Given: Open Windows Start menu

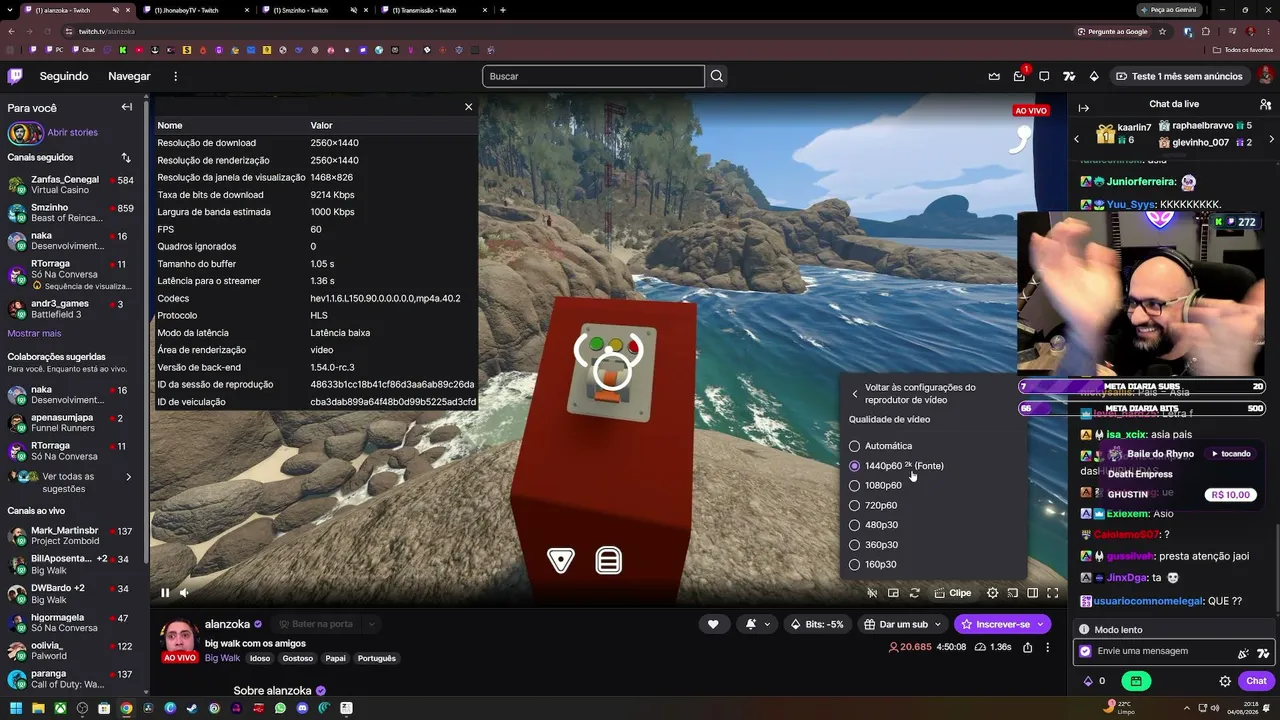Looking at the screenshot, I should click(x=17, y=708).
